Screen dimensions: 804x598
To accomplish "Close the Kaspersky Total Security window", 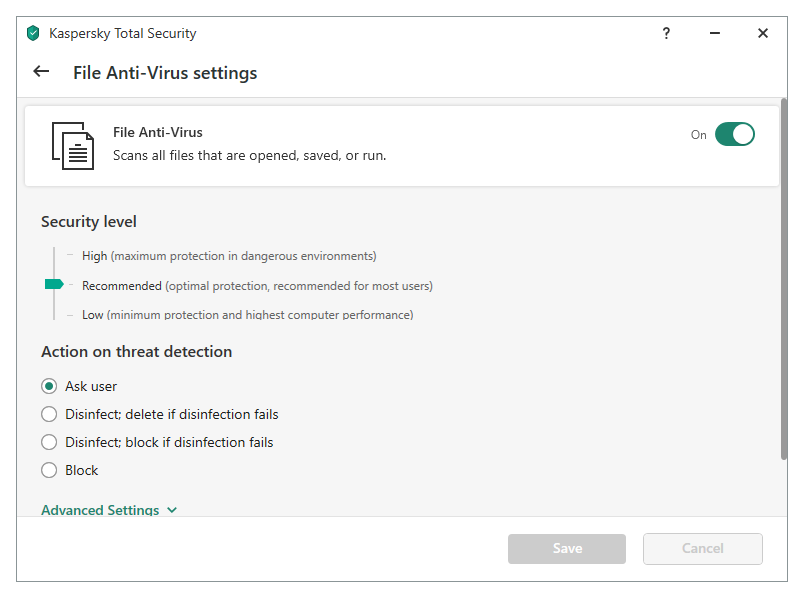I will coord(763,33).
